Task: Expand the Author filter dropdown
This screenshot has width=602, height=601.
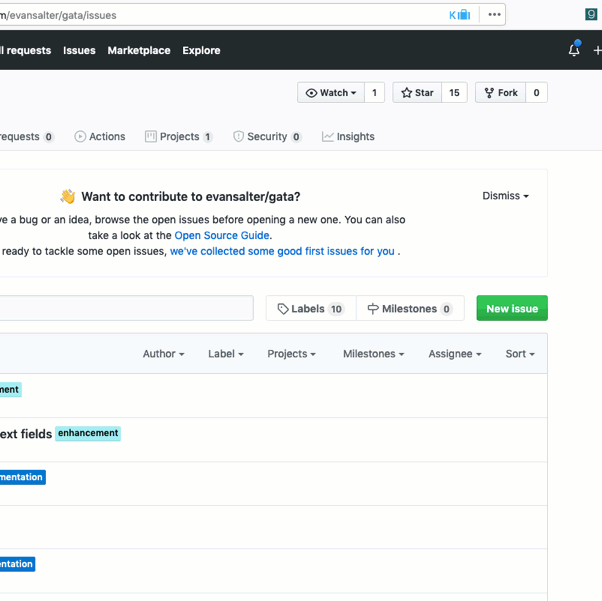Action: click(164, 354)
